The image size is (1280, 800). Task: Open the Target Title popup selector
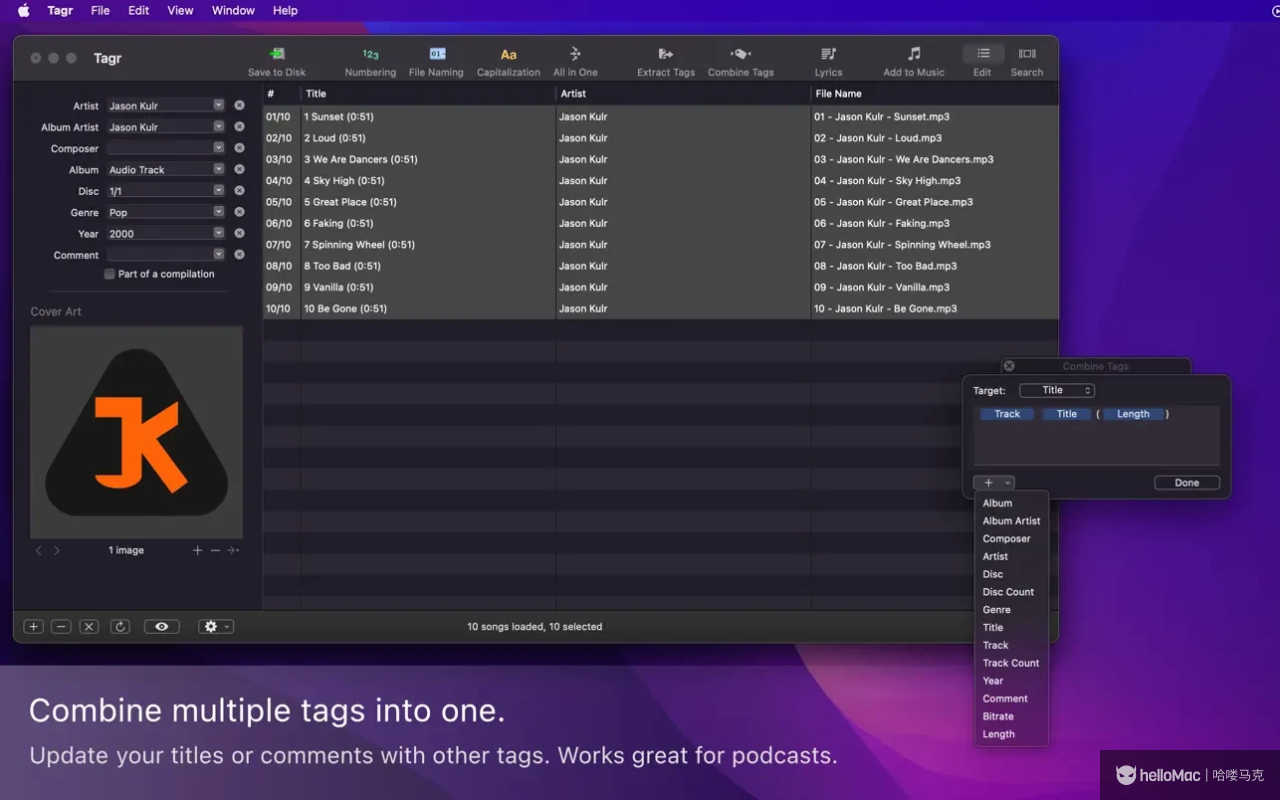coord(1057,390)
